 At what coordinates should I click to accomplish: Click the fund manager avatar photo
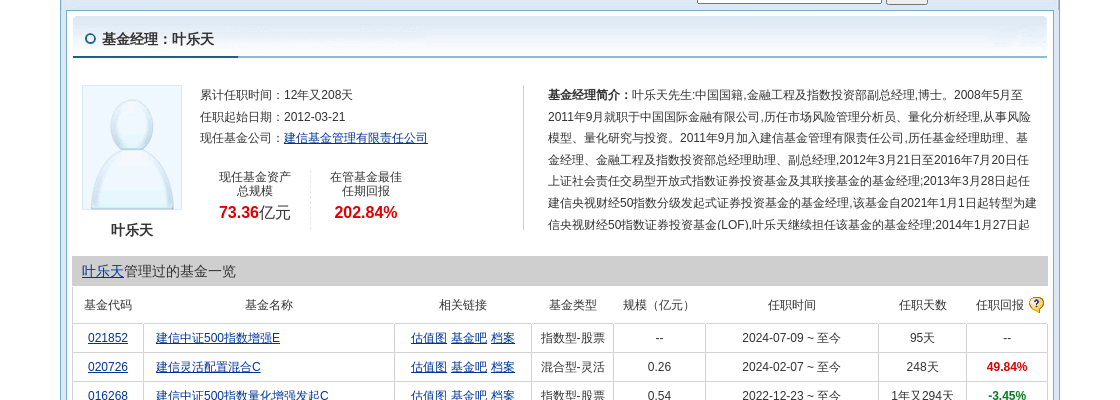(132, 148)
